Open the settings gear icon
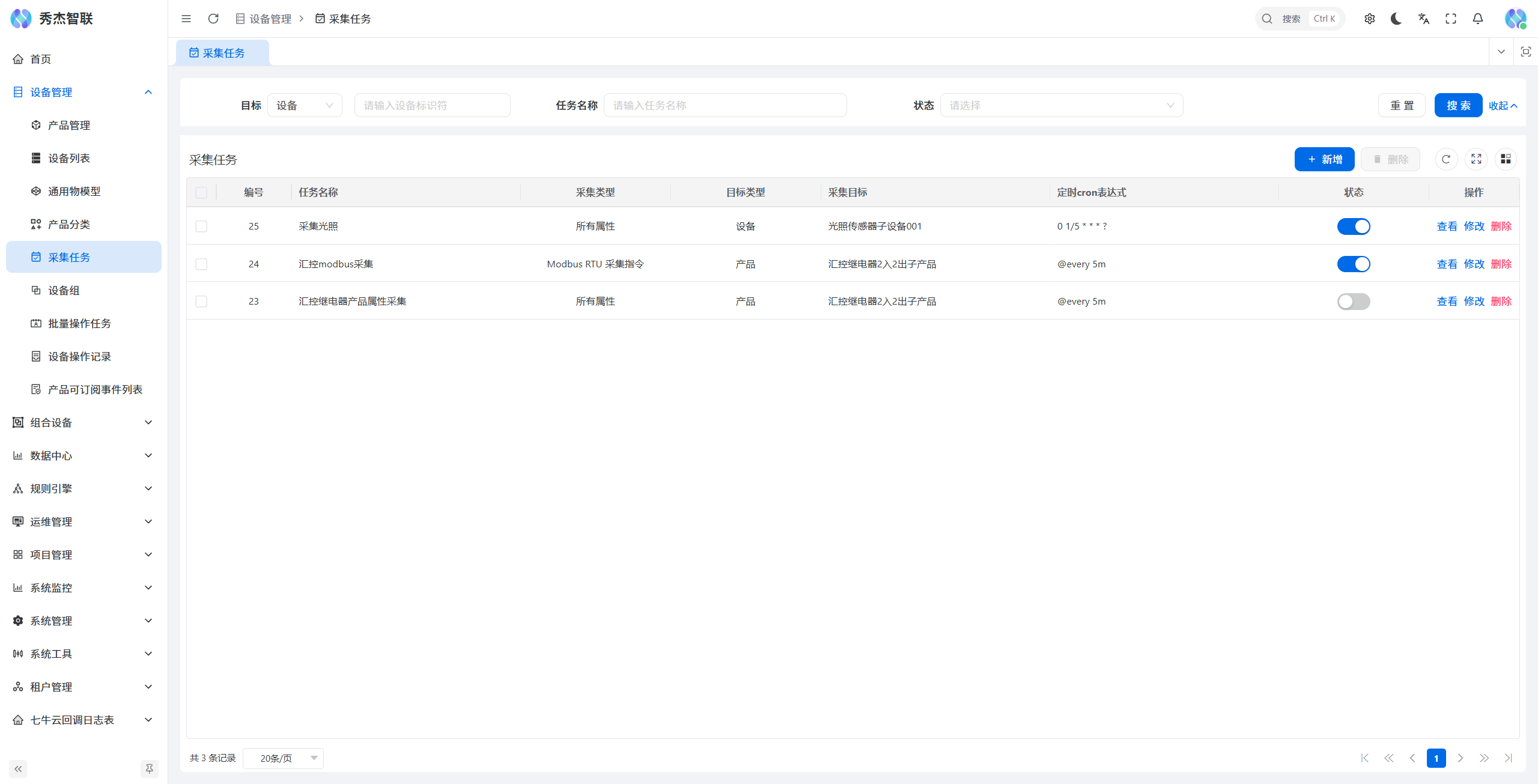 [1369, 19]
